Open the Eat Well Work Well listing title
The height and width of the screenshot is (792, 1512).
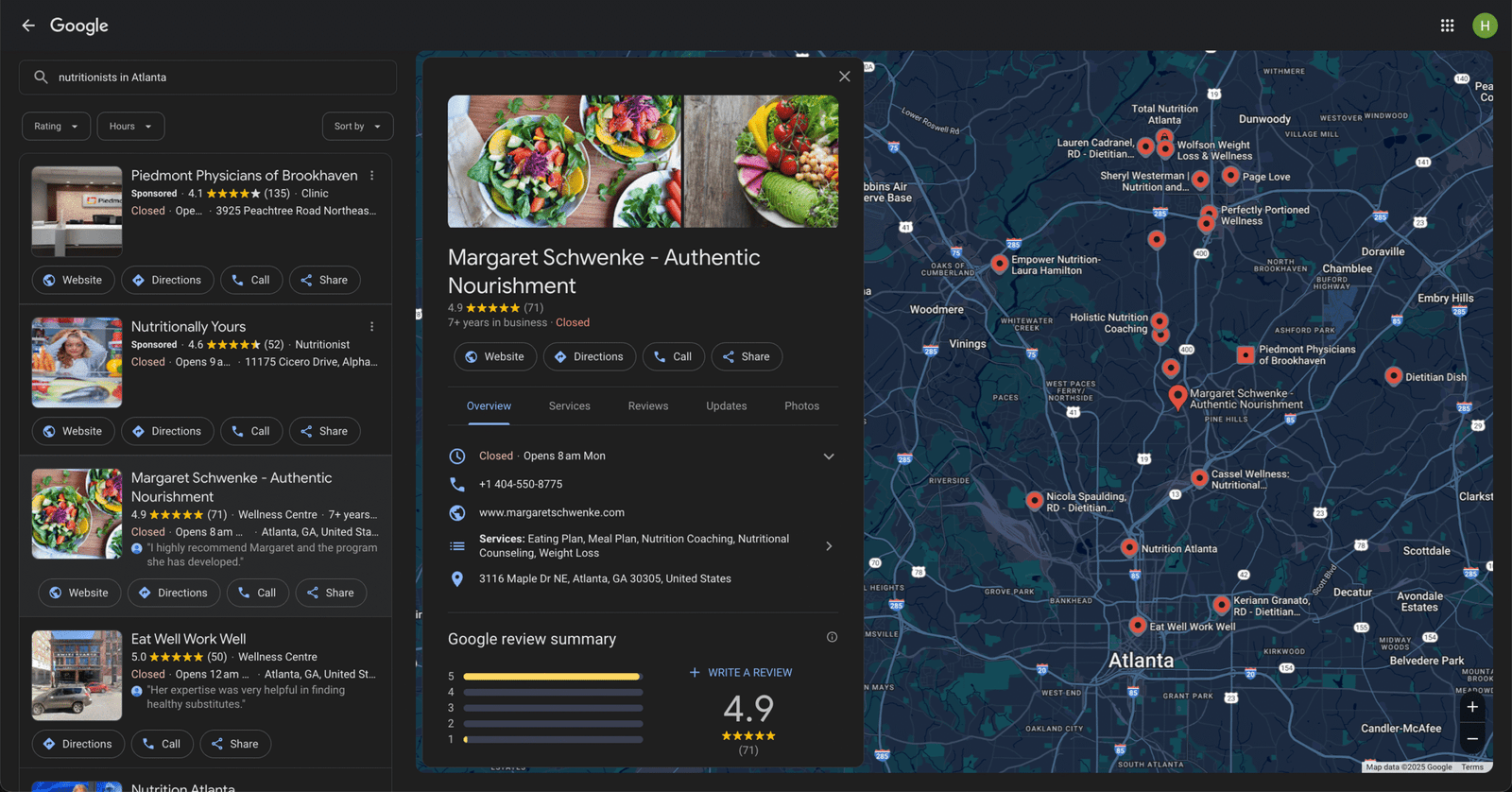click(188, 639)
